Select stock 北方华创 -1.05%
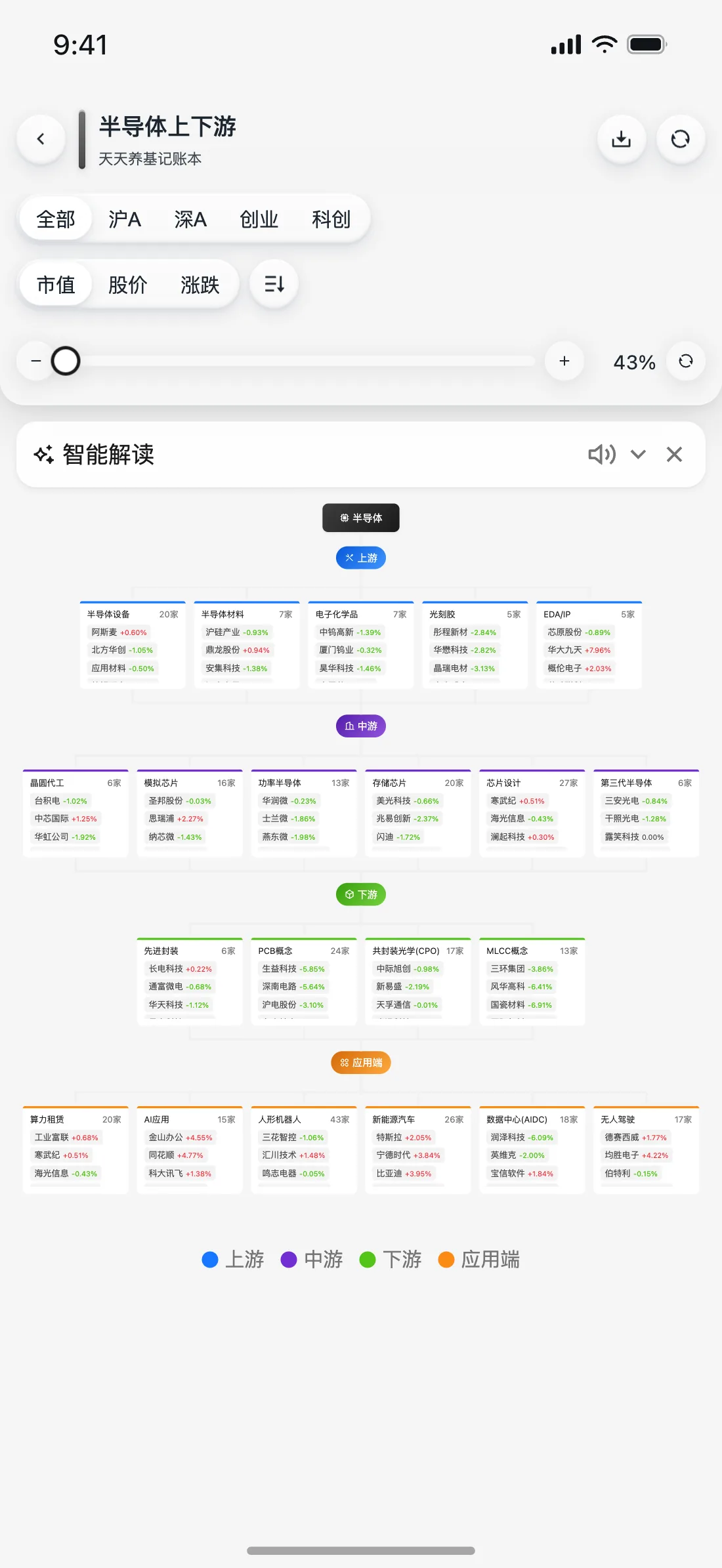722x1568 pixels. tap(122, 650)
